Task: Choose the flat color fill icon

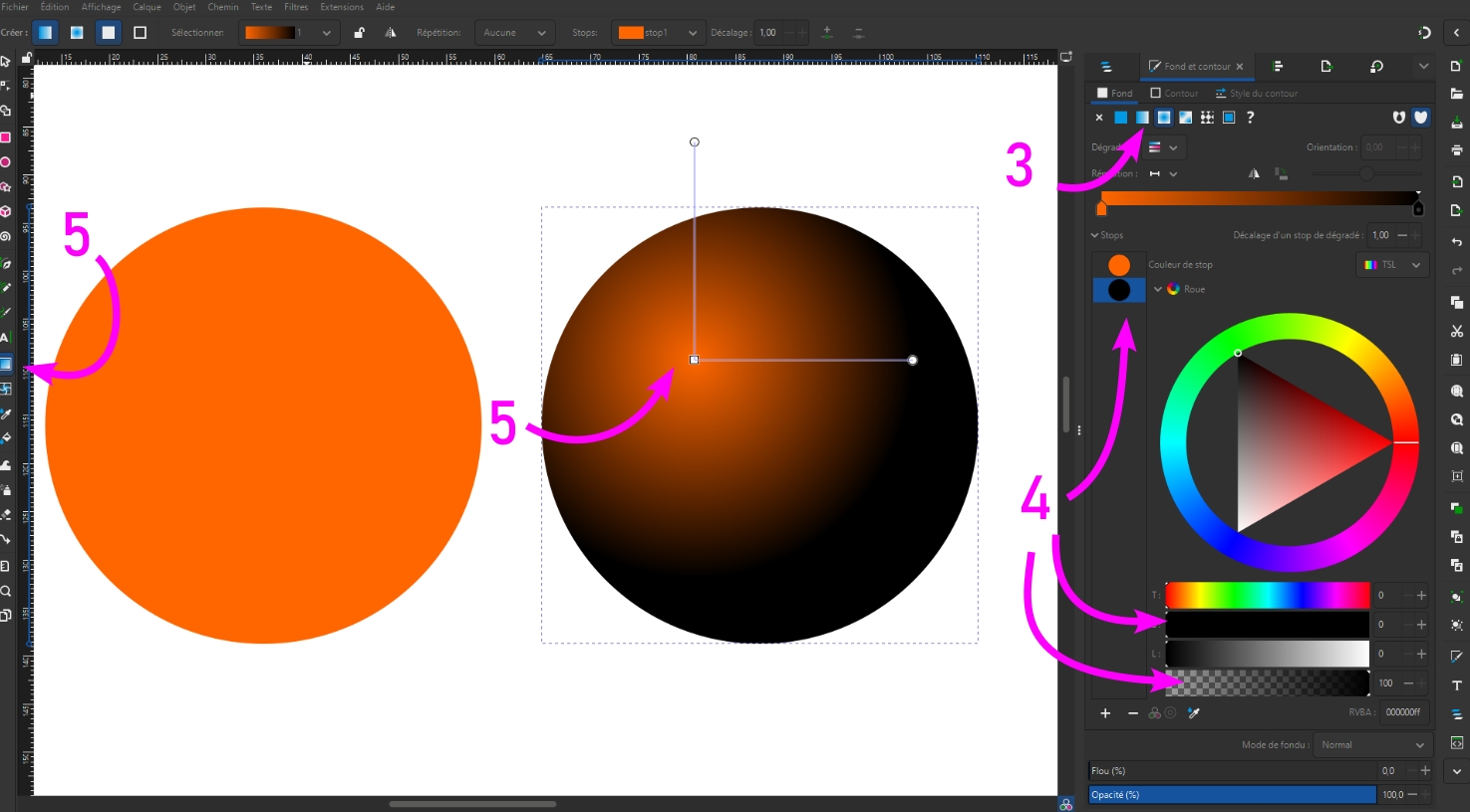Action: (x=1120, y=118)
